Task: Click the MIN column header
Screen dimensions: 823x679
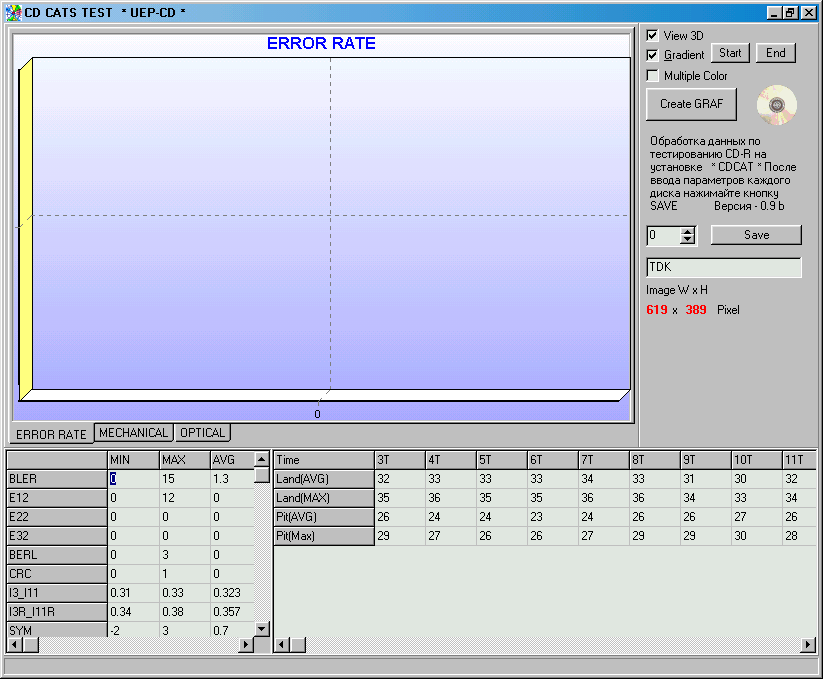Action: pos(133,460)
